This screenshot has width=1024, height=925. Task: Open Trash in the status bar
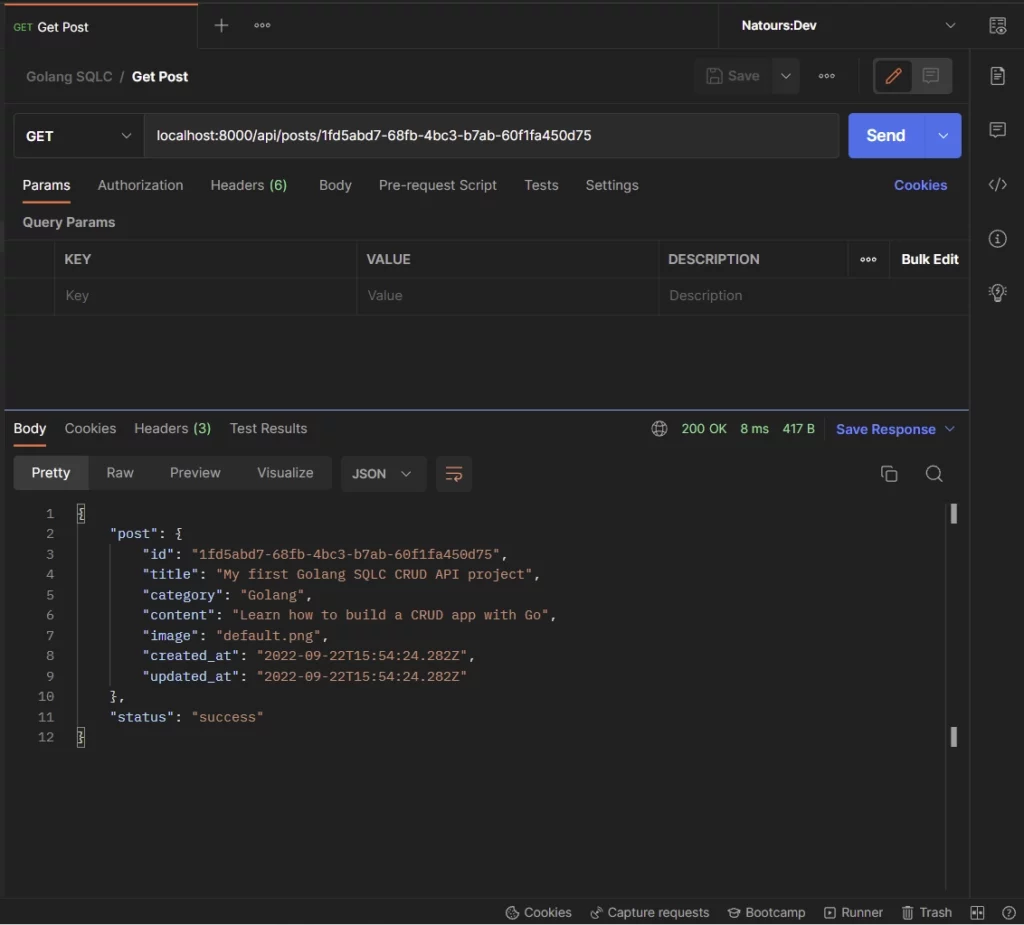click(926, 913)
